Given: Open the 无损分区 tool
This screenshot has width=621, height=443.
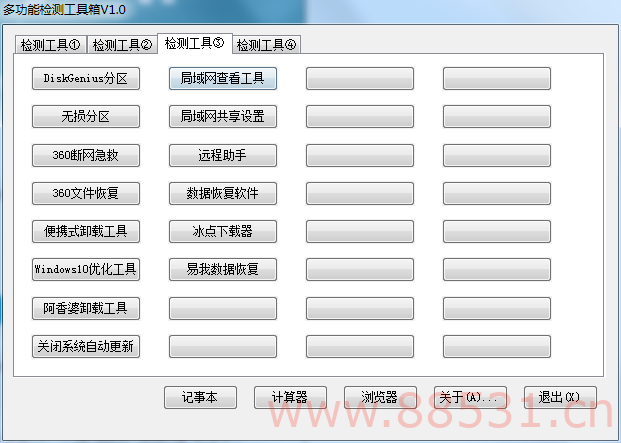Looking at the screenshot, I should pos(86,116).
